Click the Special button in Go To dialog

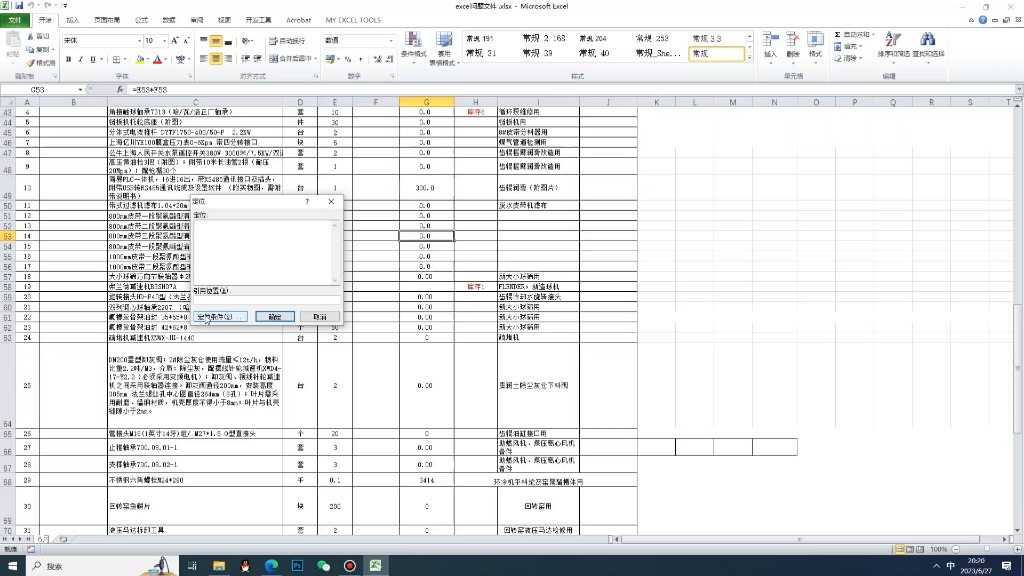point(221,317)
